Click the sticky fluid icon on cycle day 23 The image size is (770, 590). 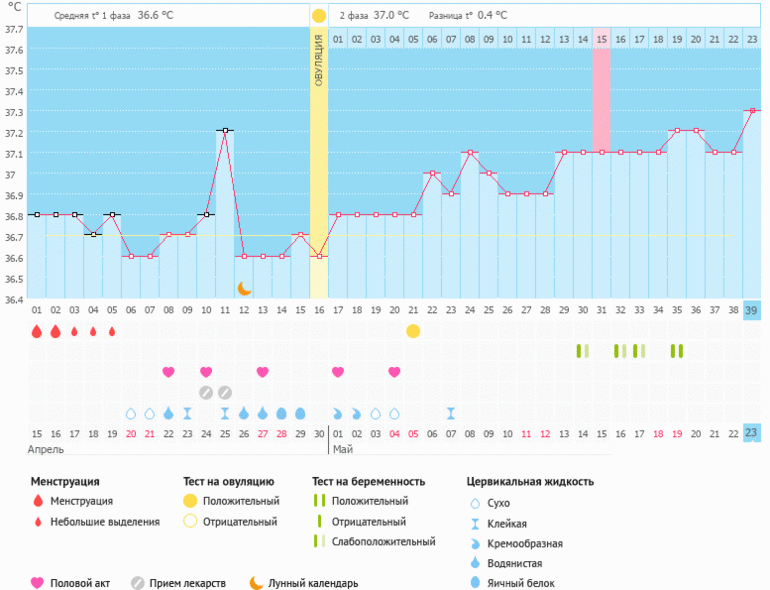point(451,412)
